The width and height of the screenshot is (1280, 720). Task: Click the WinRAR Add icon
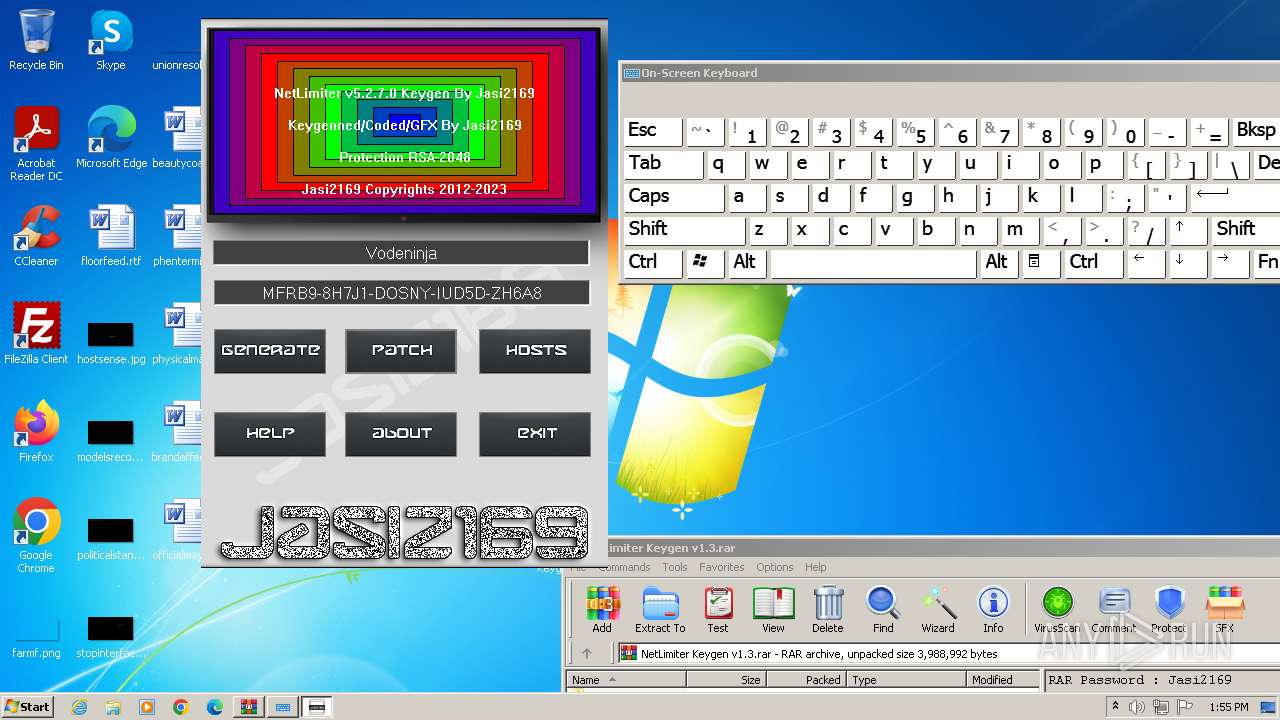coord(602,610)
